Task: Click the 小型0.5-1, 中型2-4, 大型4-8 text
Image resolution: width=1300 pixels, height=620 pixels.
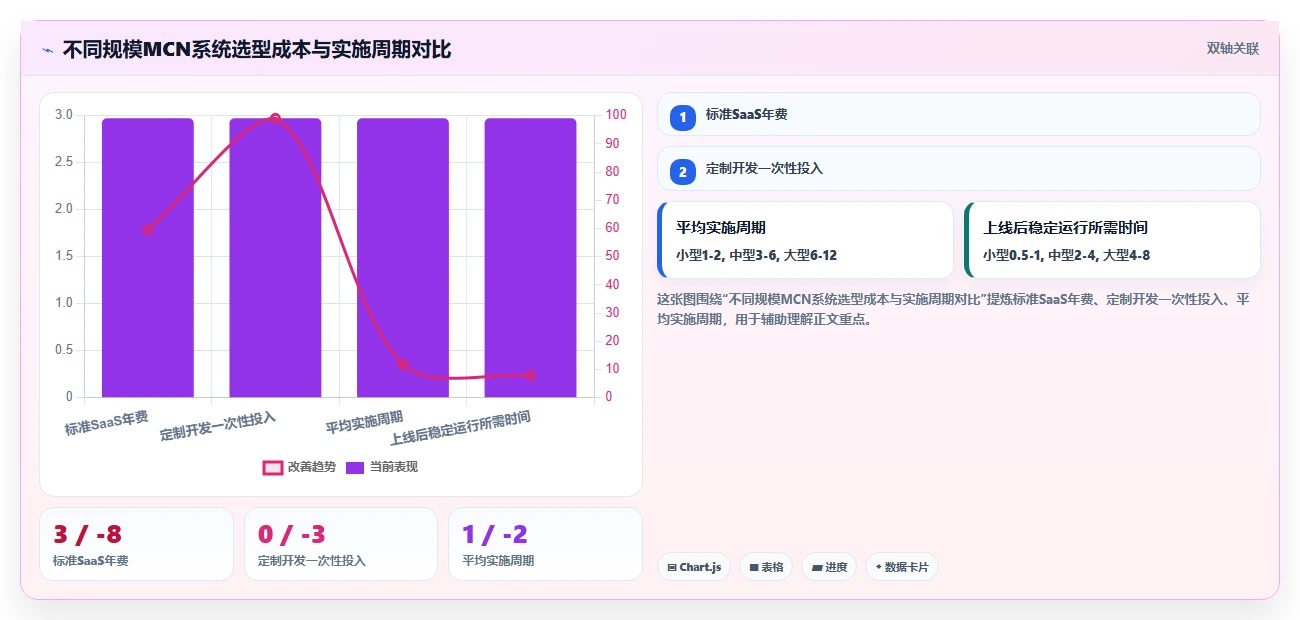Action: tap(1066, 255)
